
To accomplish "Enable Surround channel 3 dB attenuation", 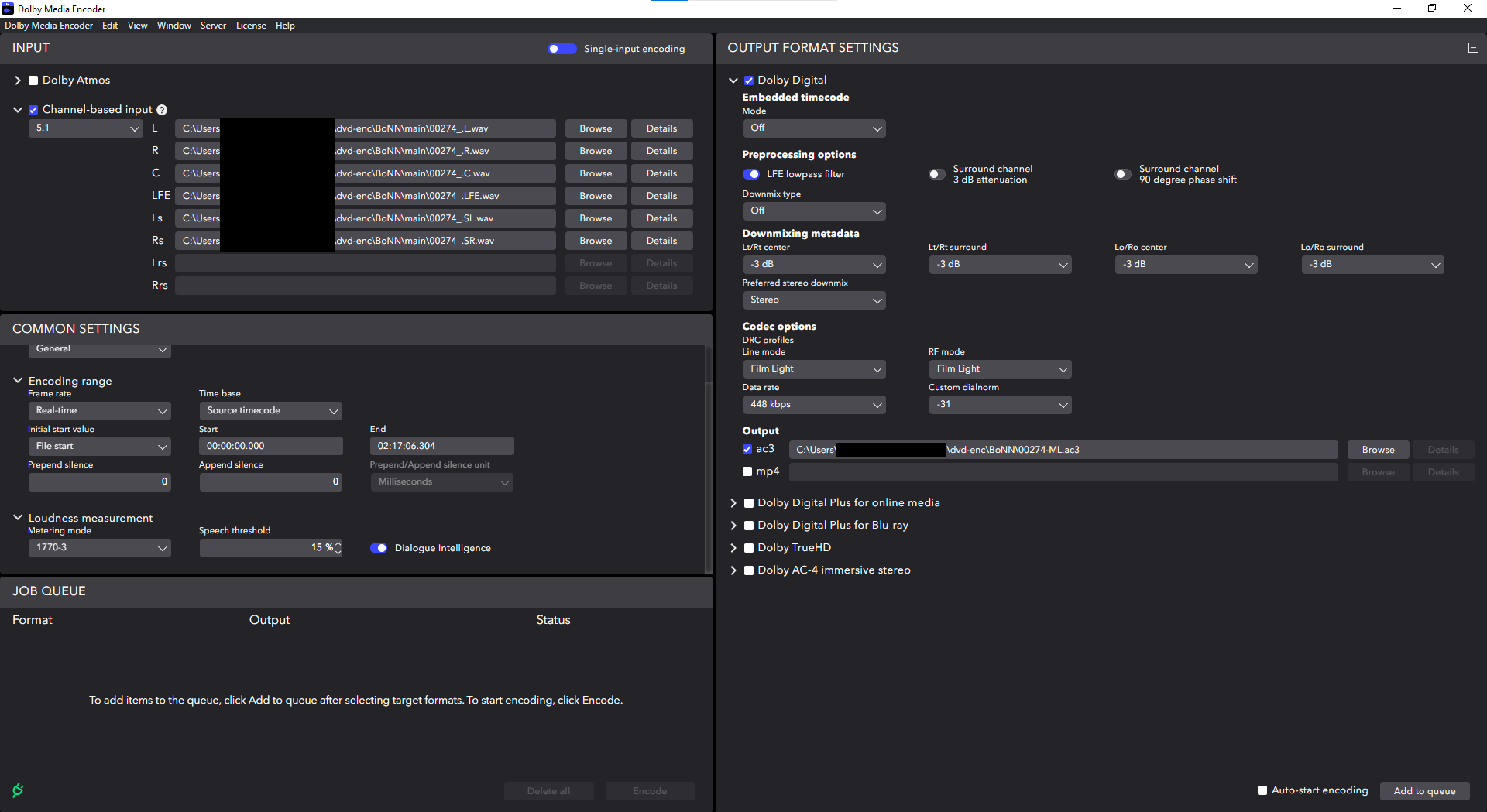I will click(x=937, y=174).
